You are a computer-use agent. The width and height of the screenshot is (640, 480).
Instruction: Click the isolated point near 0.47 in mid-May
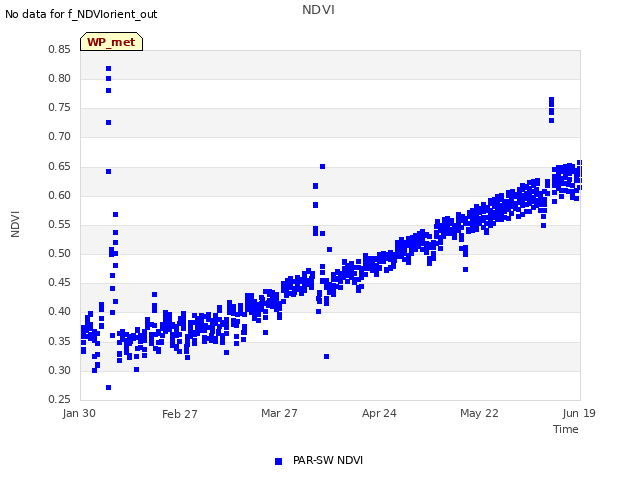pos(465,269)
